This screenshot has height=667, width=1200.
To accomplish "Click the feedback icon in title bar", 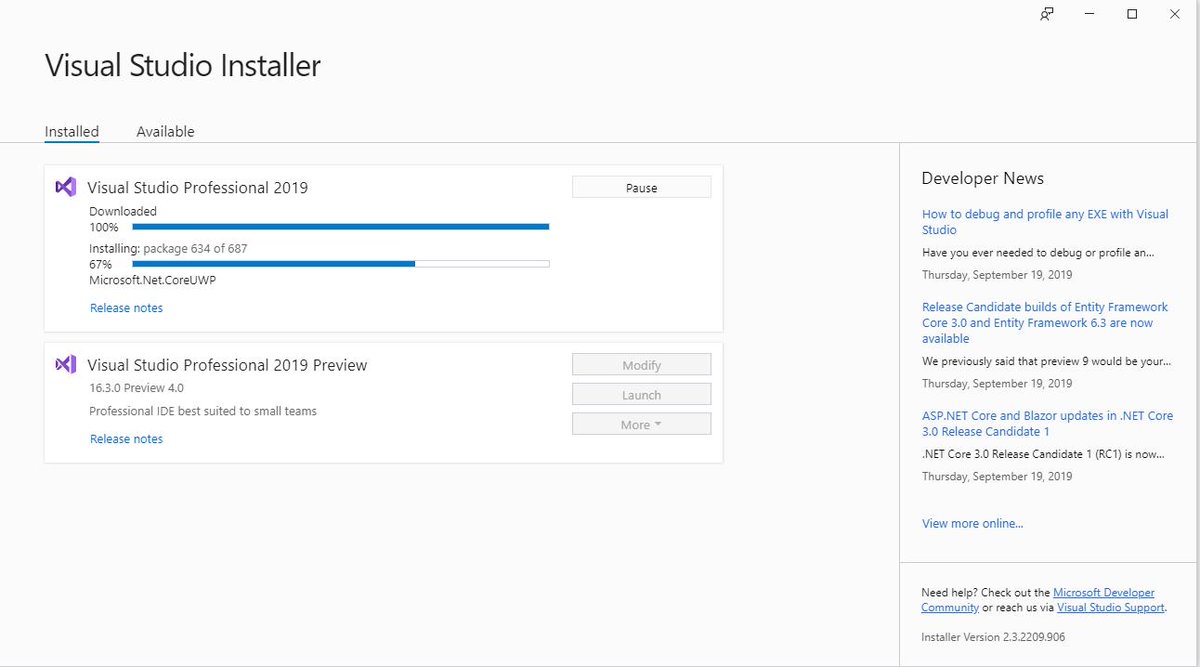I will coord(1046,14).
